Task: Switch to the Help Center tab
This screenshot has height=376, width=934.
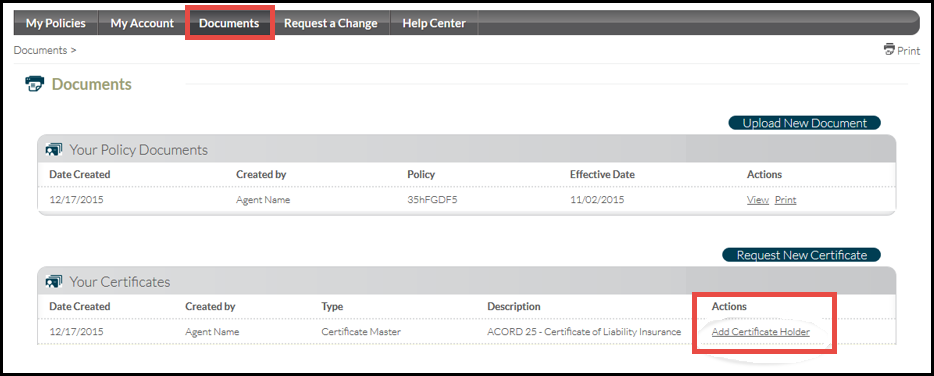Action: click(x=434, y=23)
